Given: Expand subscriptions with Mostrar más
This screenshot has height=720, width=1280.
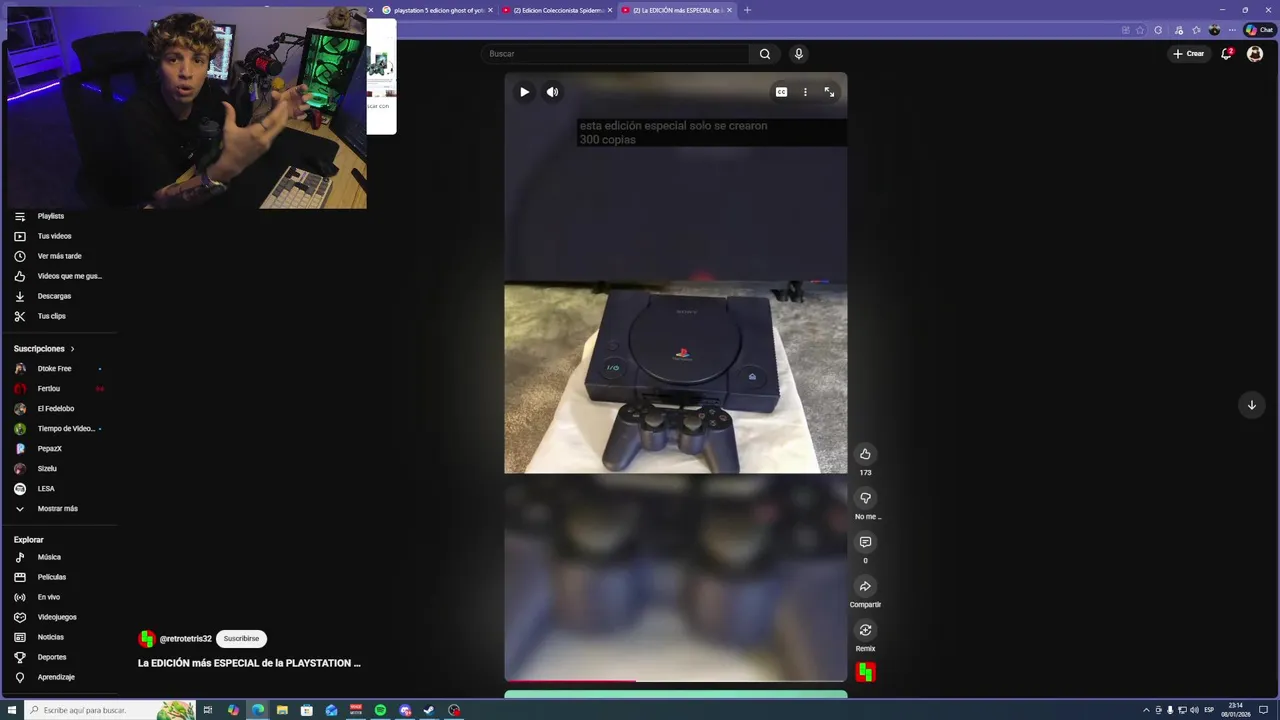Looking at the screenshot, I should click(58, 509).
